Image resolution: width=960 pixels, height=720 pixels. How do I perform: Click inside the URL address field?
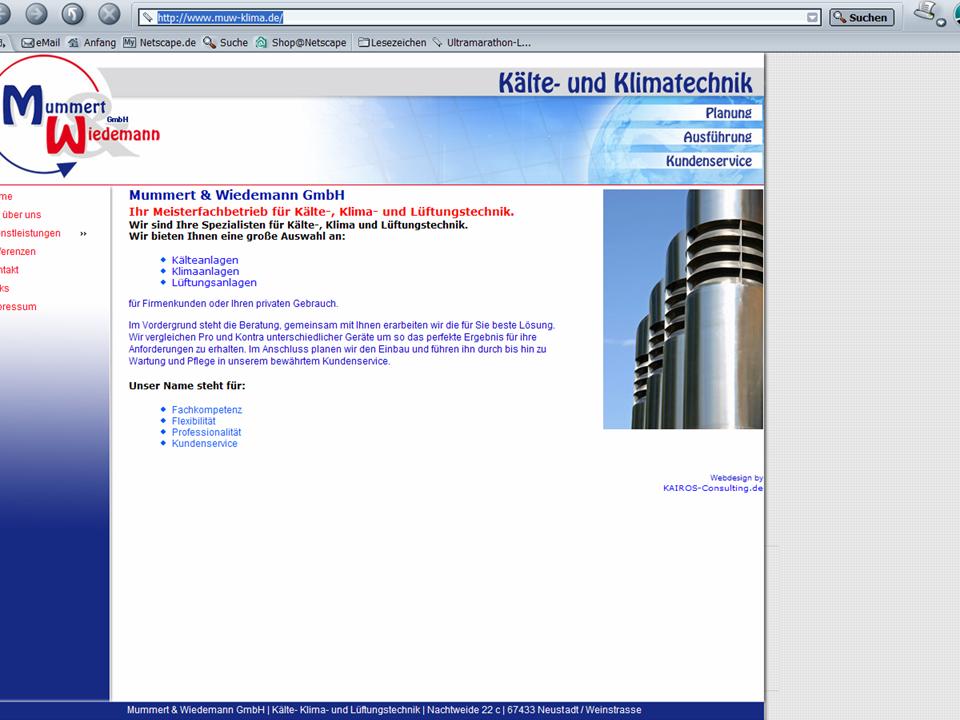[480, 17]
